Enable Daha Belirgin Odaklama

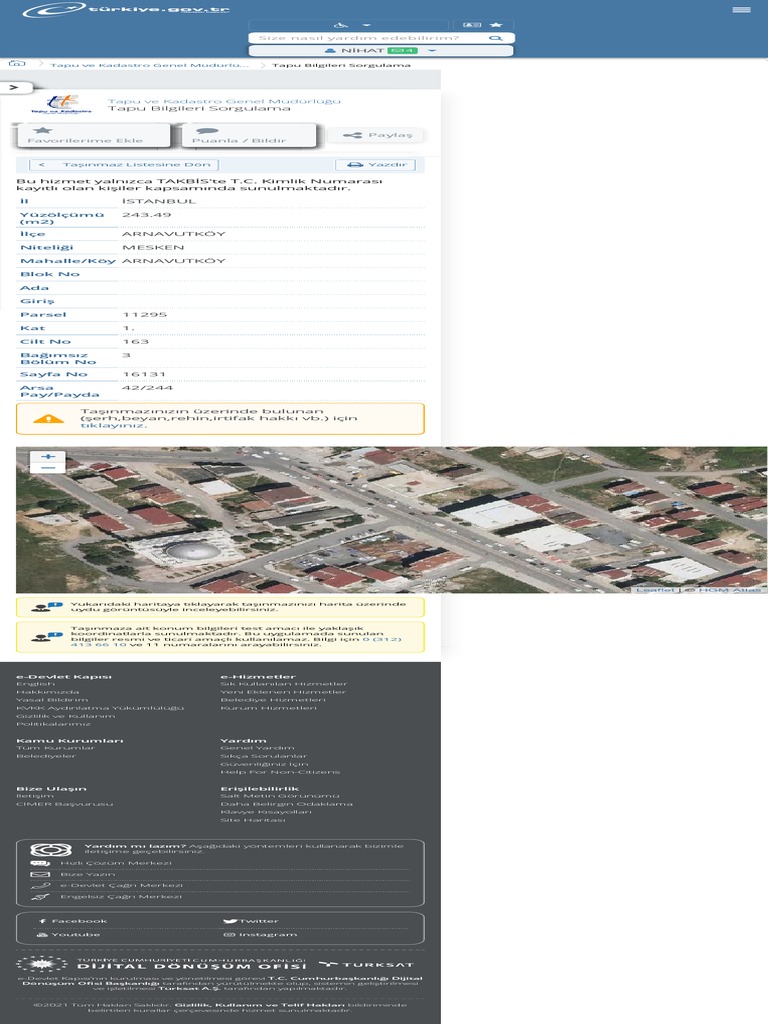click(287, 804)
